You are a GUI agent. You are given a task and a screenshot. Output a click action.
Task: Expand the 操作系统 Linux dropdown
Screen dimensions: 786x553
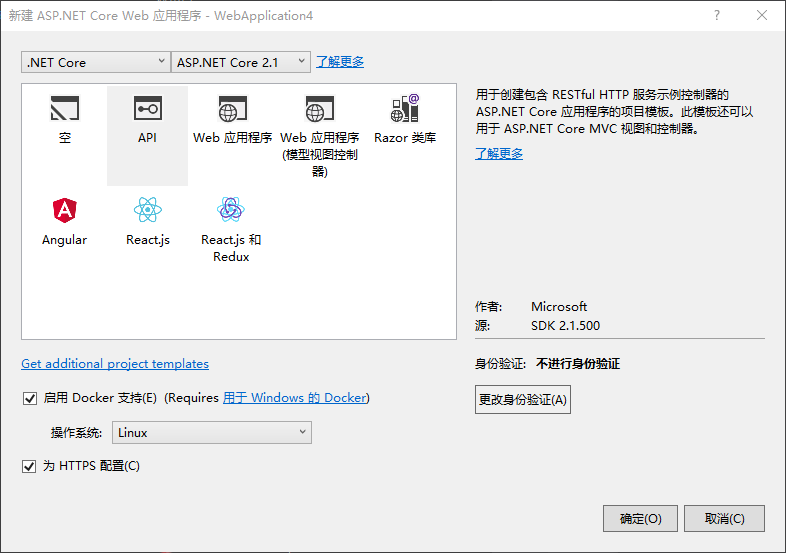[212, 432]
